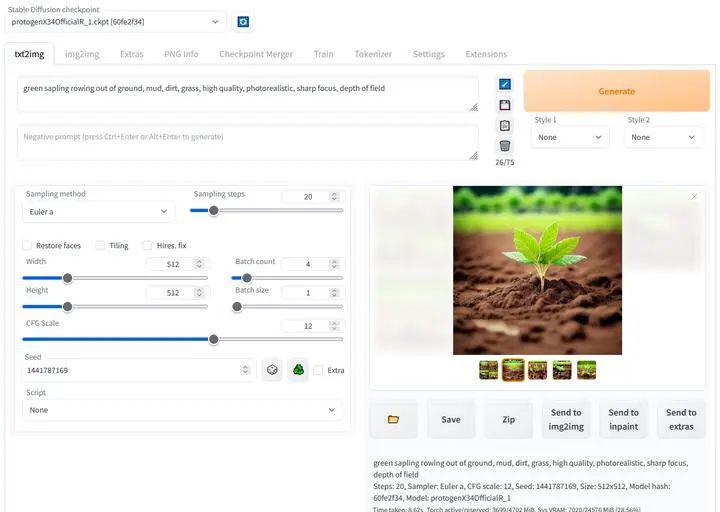Click the blue read-prompt-parameters icon beside the prompt
Screen dimensions: 720x512
(x=505, y=84)
